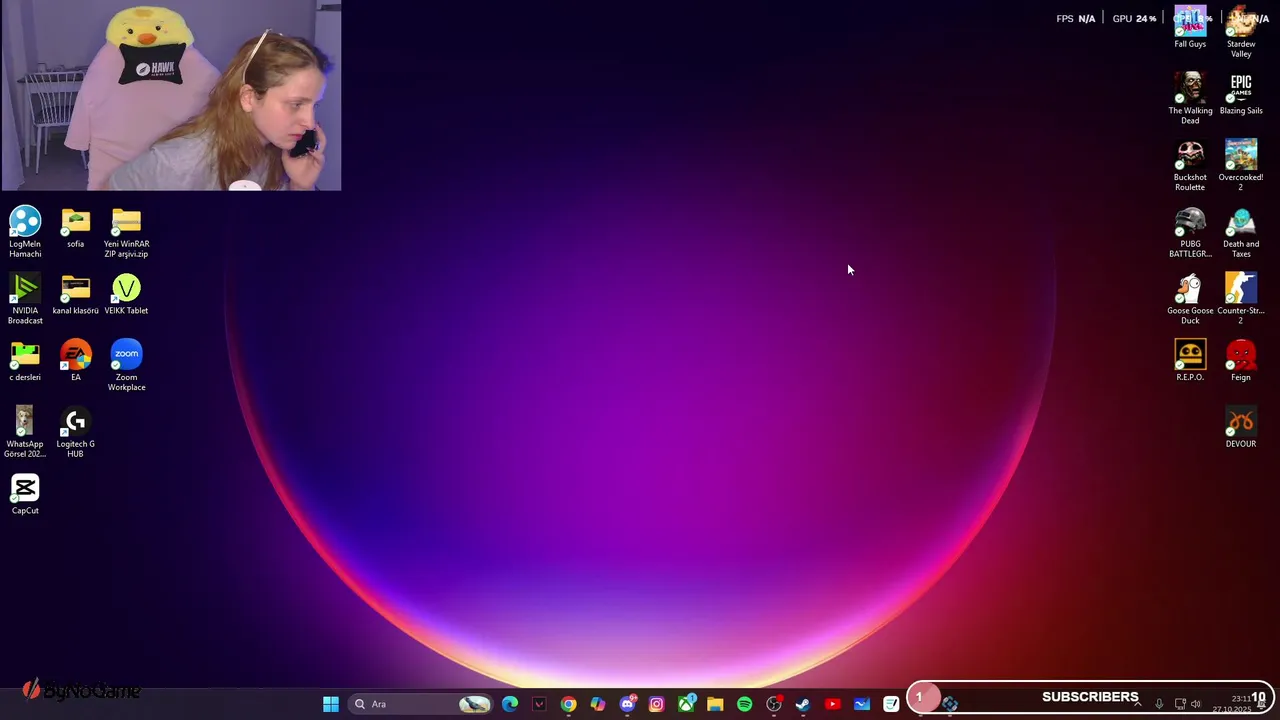
Task: Launch the Overcooked! 2 shortcut
Action: [1241, 165]
